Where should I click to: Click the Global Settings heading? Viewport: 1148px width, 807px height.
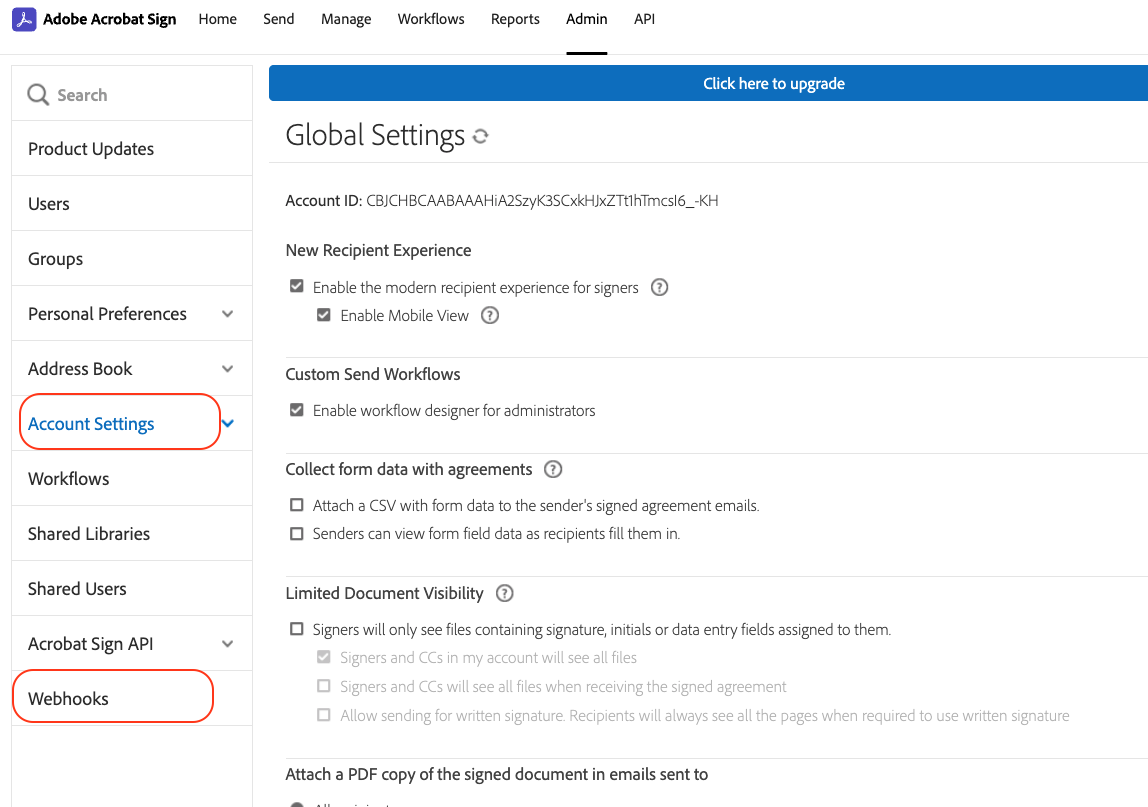click(375, 135)
